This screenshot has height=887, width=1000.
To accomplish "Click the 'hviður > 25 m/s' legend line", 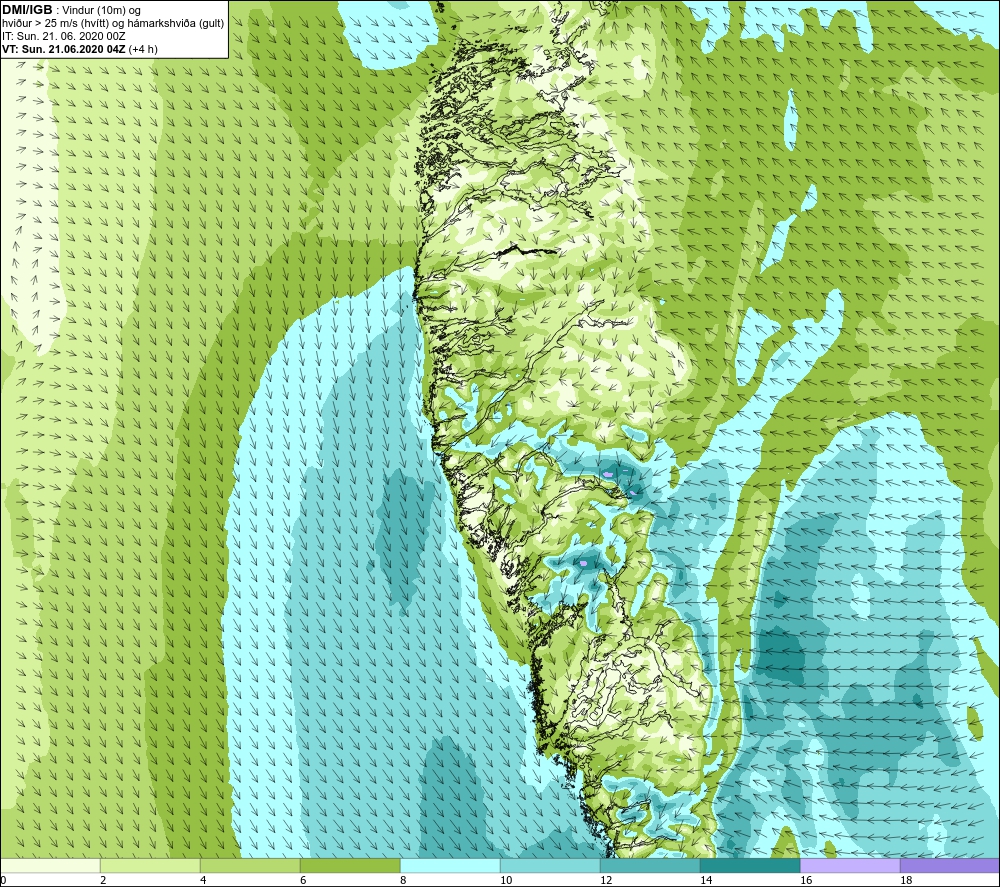I will pos(113,23).
